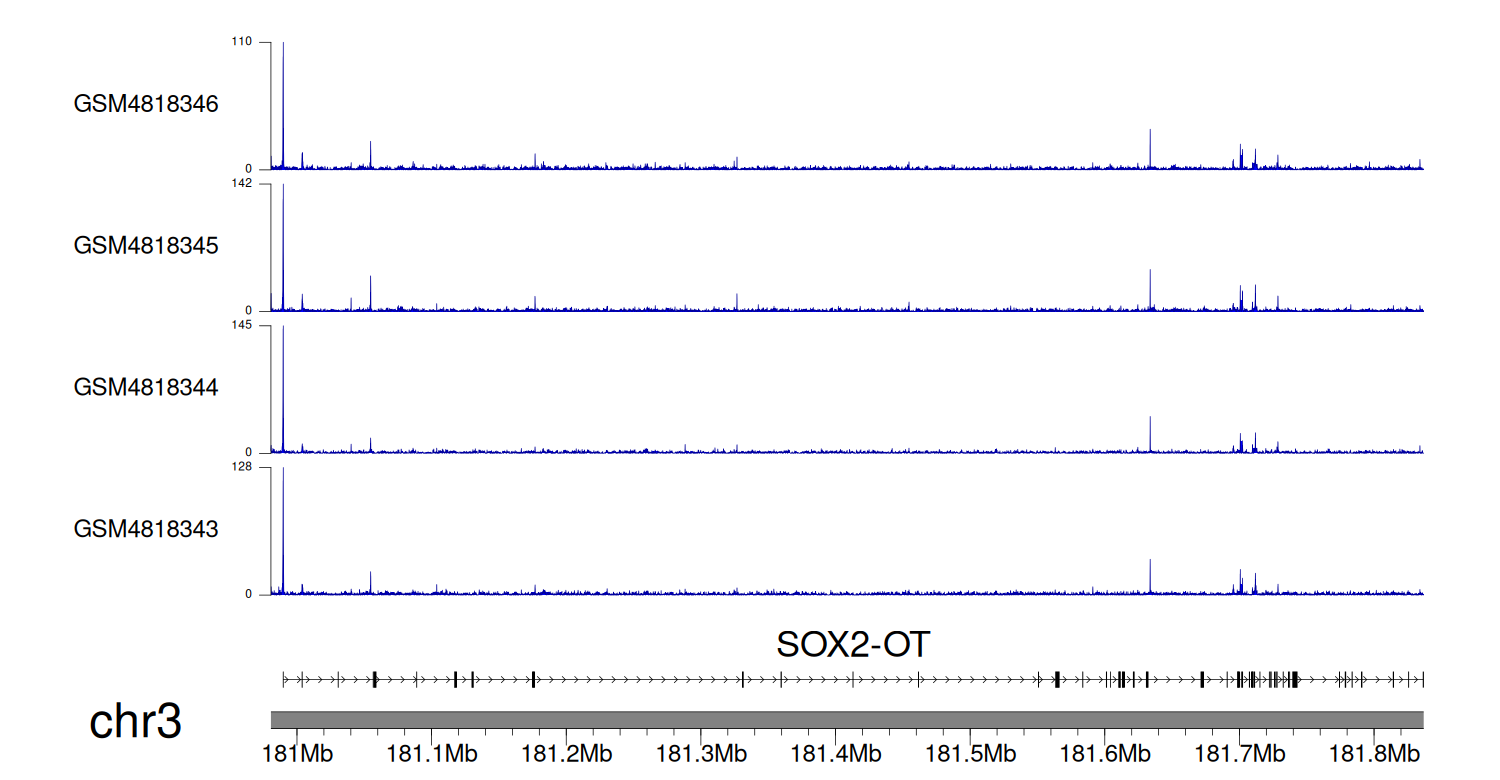Viewport: 1500px width, 780px height.
Task: Click the gray chromosome ideogram bar
Action: tap(846, 720)
